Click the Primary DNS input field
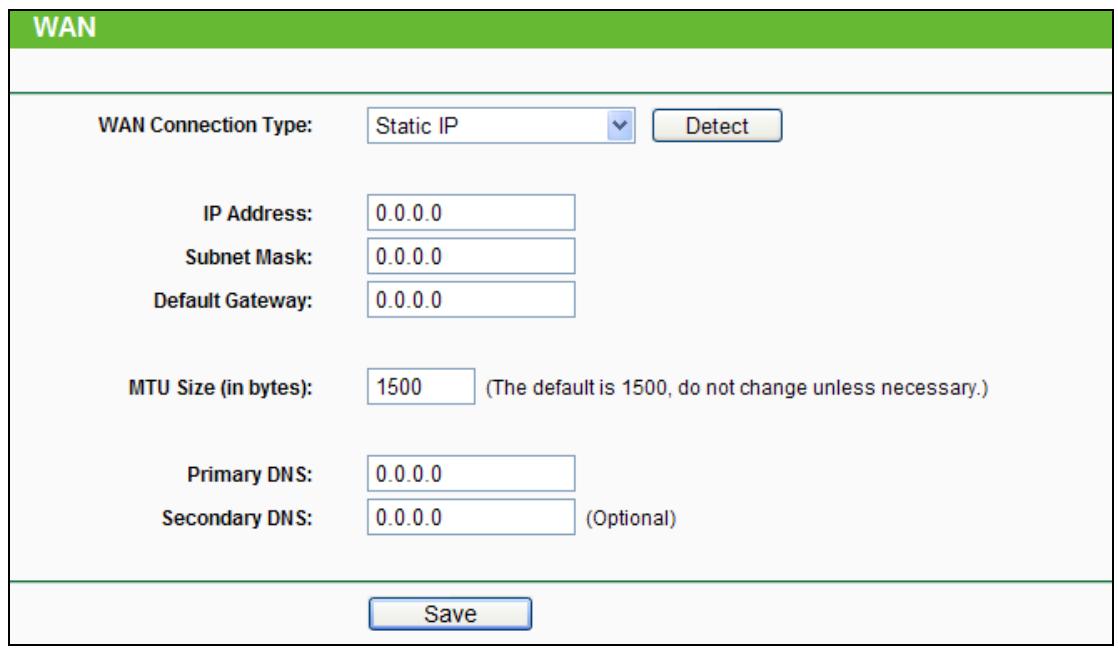The width and height of the screenshot is (1118, 651). [x=471, y=473]
